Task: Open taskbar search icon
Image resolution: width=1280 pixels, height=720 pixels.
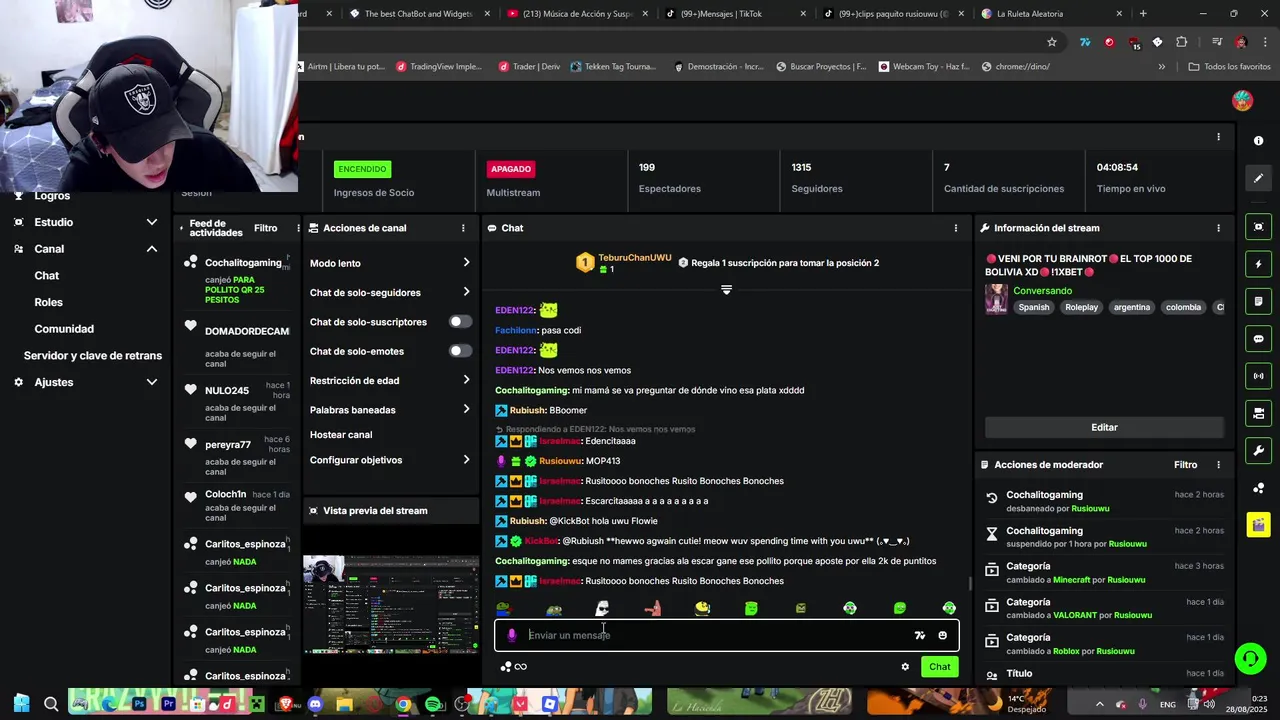Action: pyautogui.click(x=51, y=704)
